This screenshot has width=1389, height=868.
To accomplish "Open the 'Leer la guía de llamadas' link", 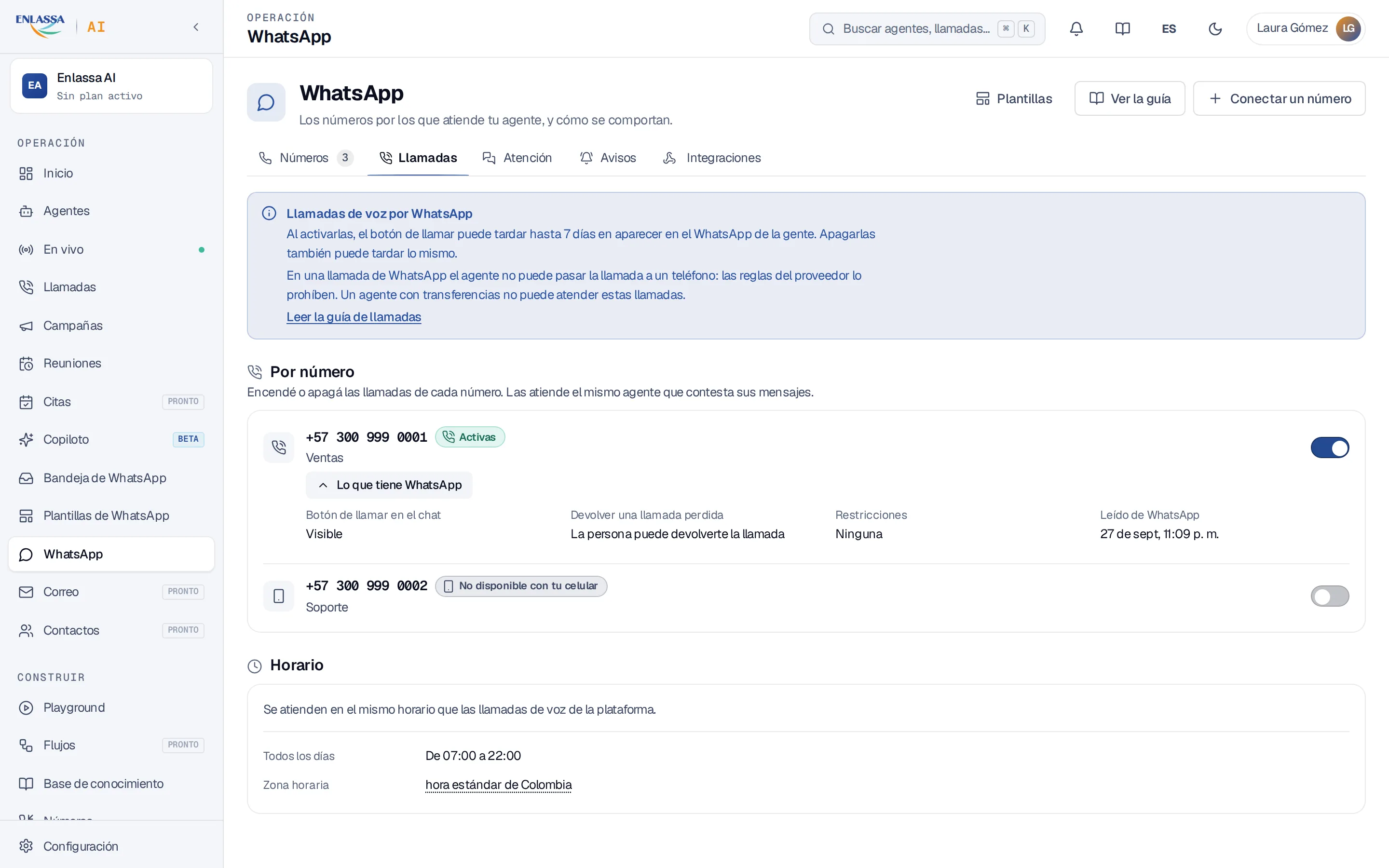I will click(354, 317).
